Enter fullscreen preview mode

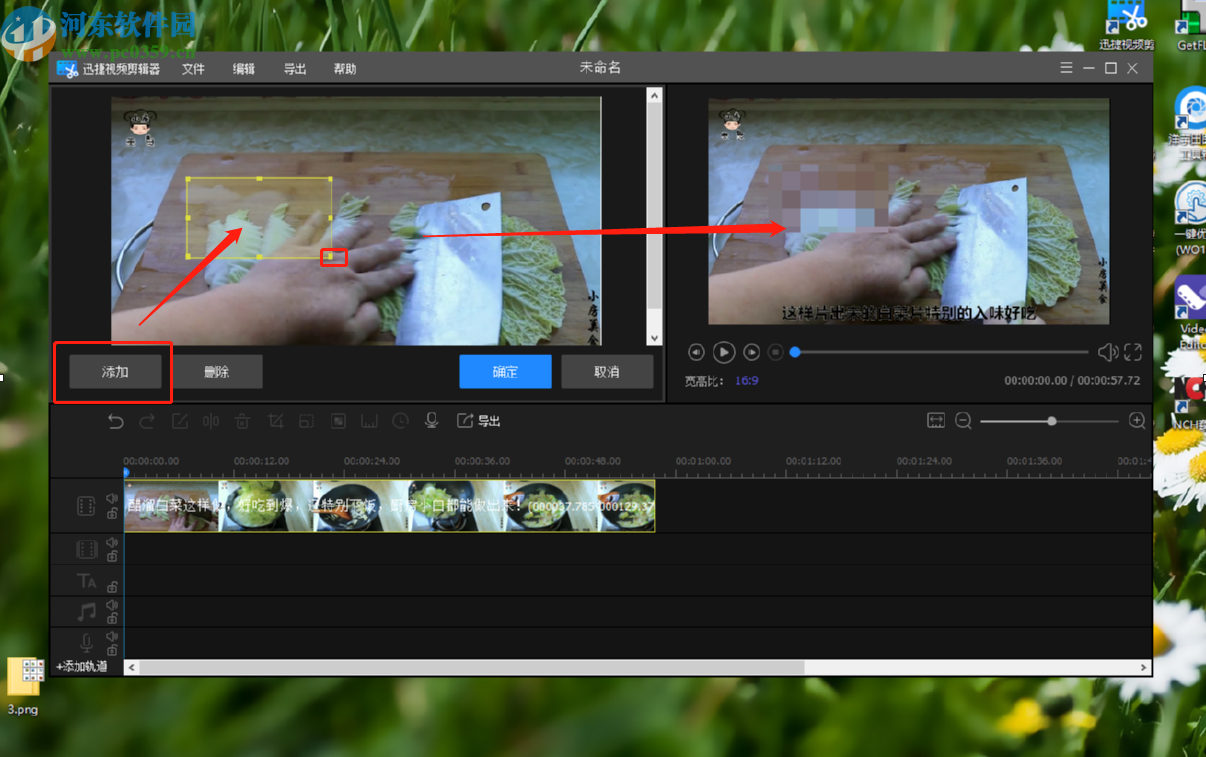1133,352
